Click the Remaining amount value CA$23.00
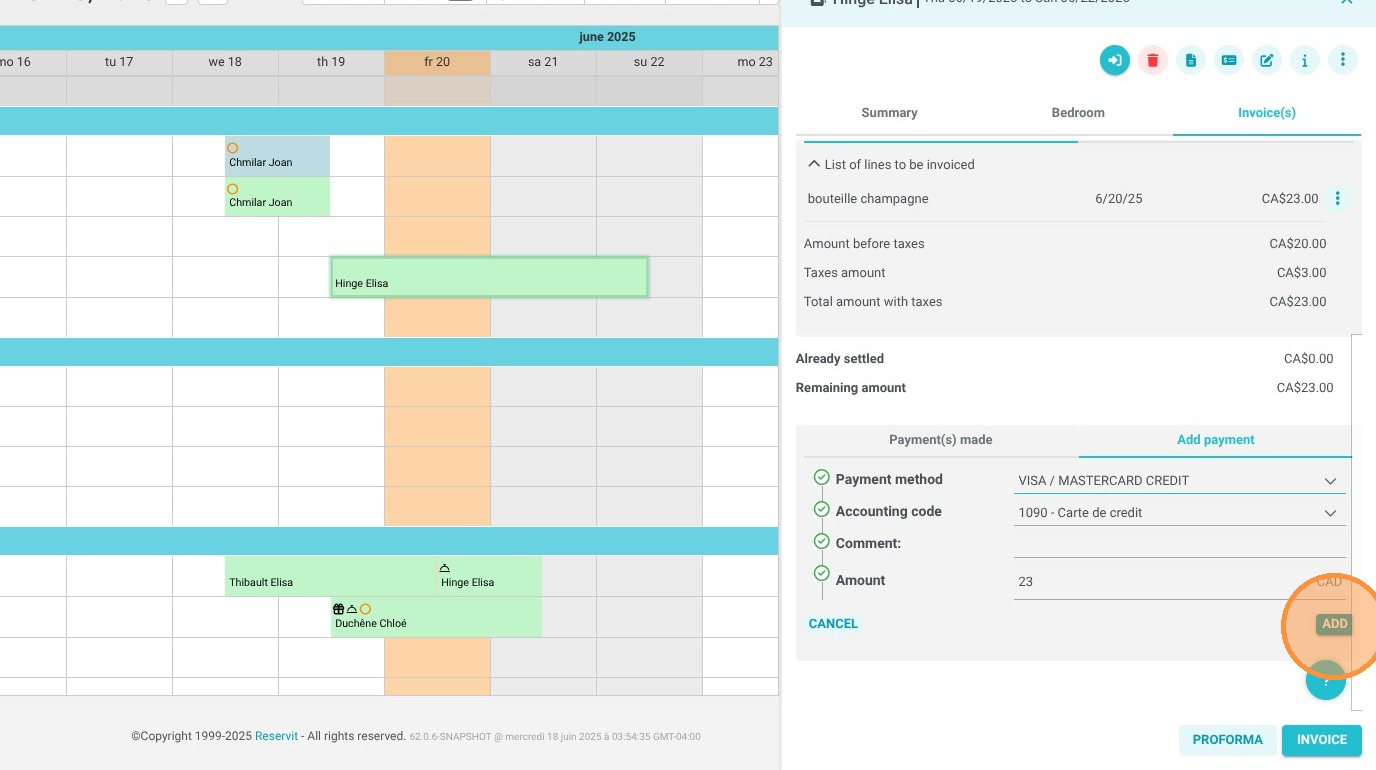Screen dimensions: 1376x770 [x=1305, y=388]
